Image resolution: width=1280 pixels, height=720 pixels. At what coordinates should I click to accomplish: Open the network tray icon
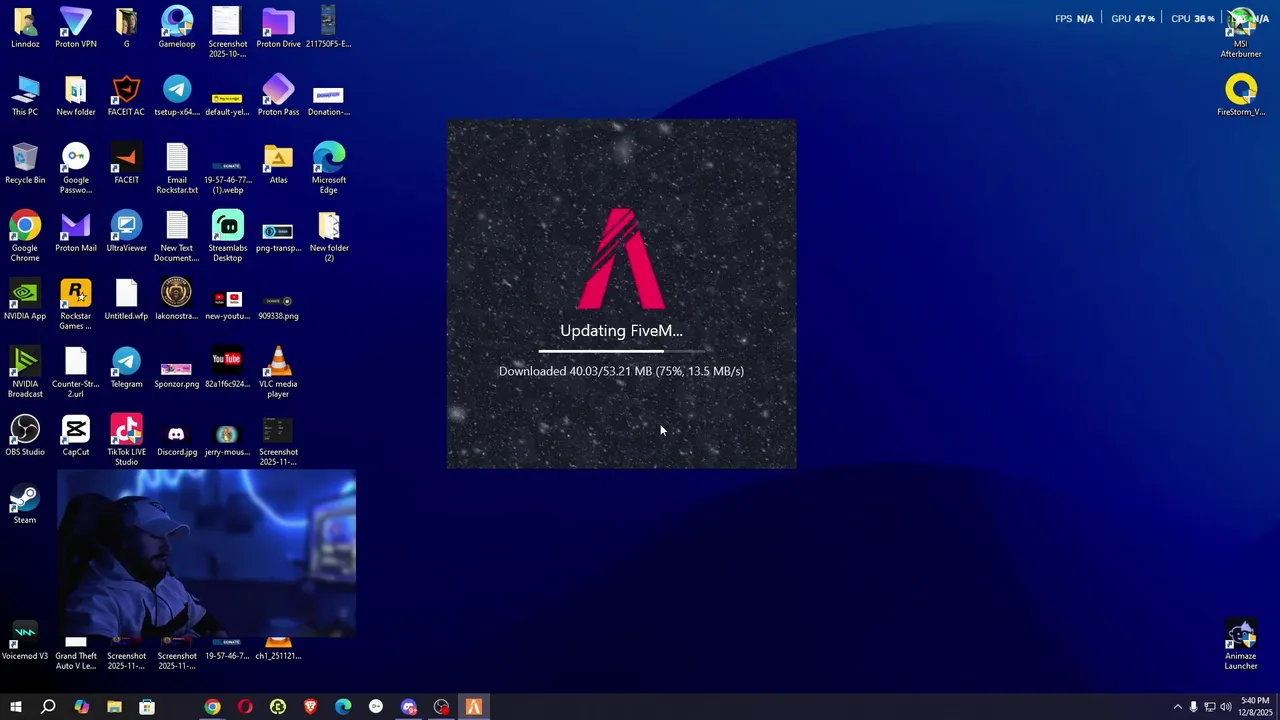point(1210,707)
